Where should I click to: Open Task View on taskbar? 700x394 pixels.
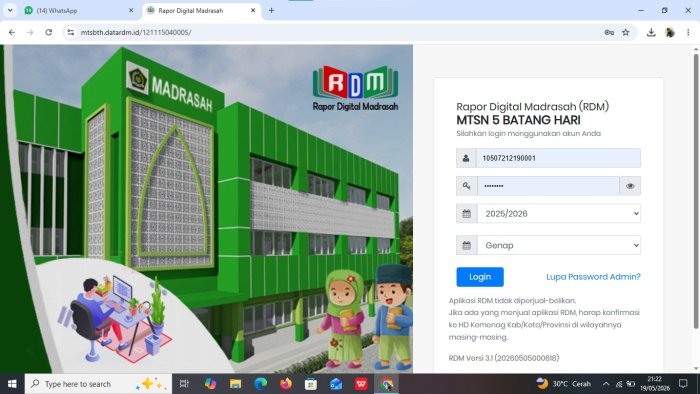[x=184, y=384]
